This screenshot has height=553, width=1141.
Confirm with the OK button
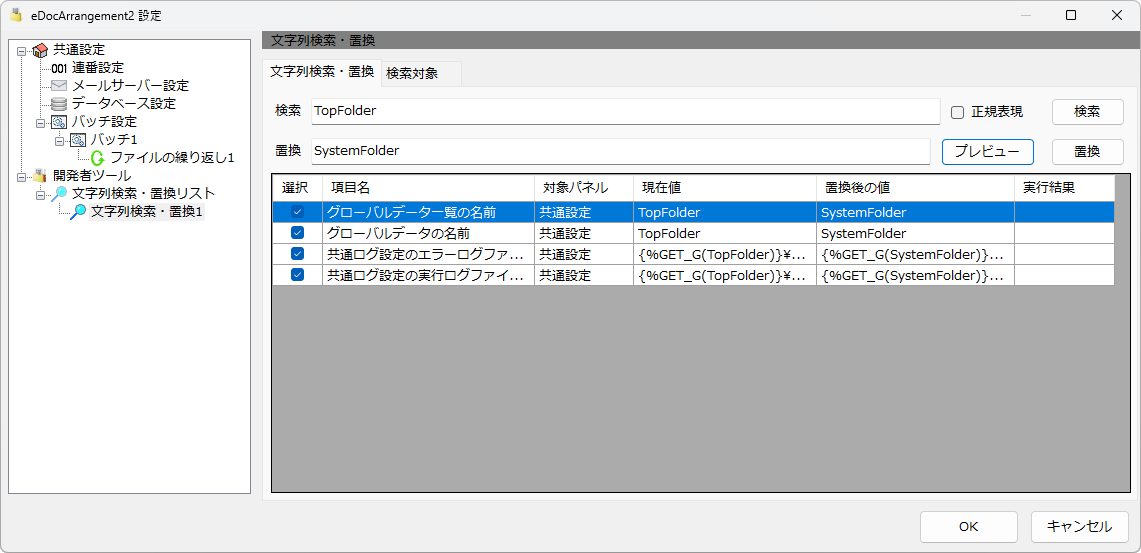(x=969, y=527)
